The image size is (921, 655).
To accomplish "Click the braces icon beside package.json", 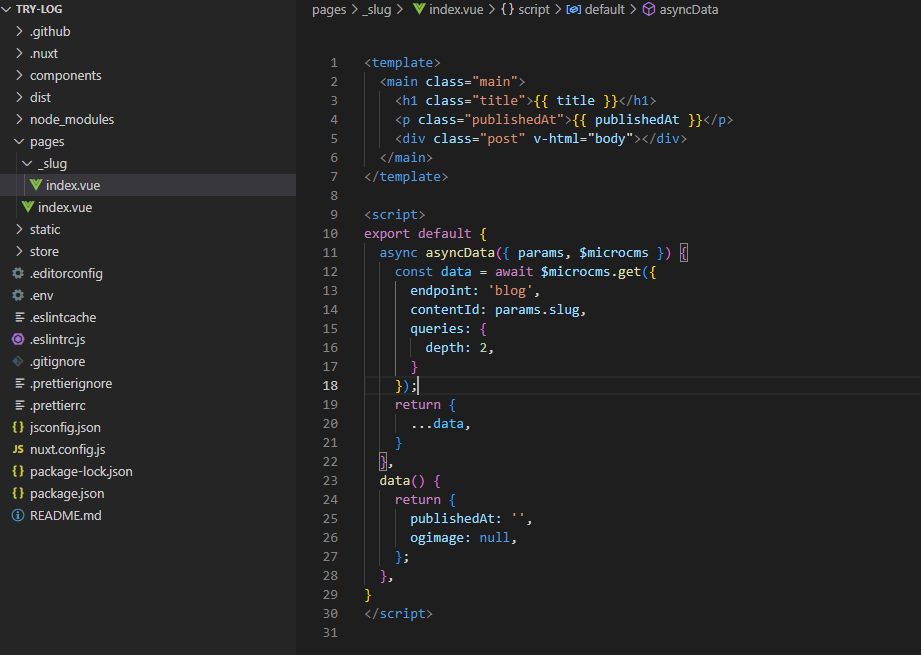I will (18, 493).
